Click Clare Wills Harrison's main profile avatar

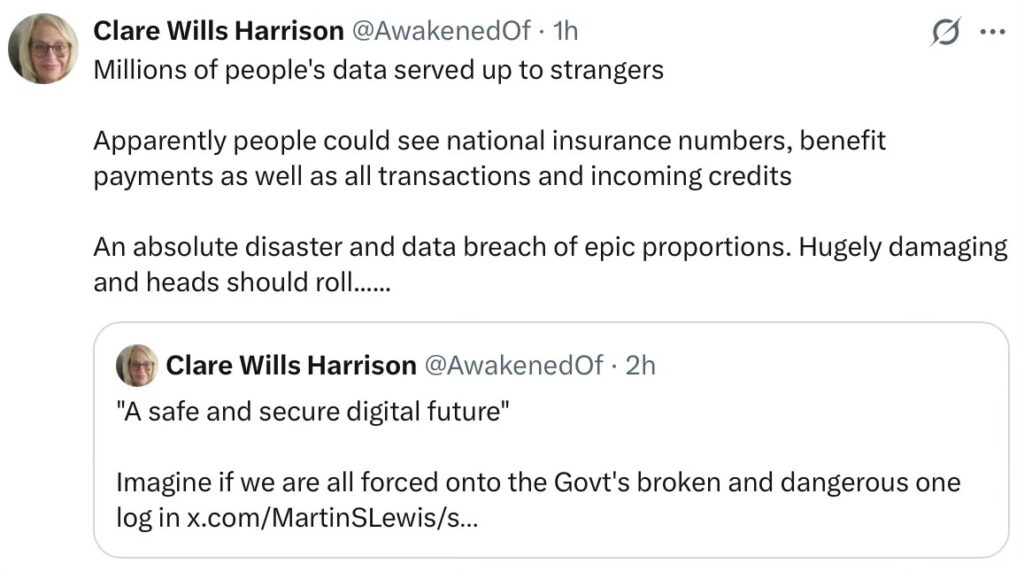coord(43,48)
